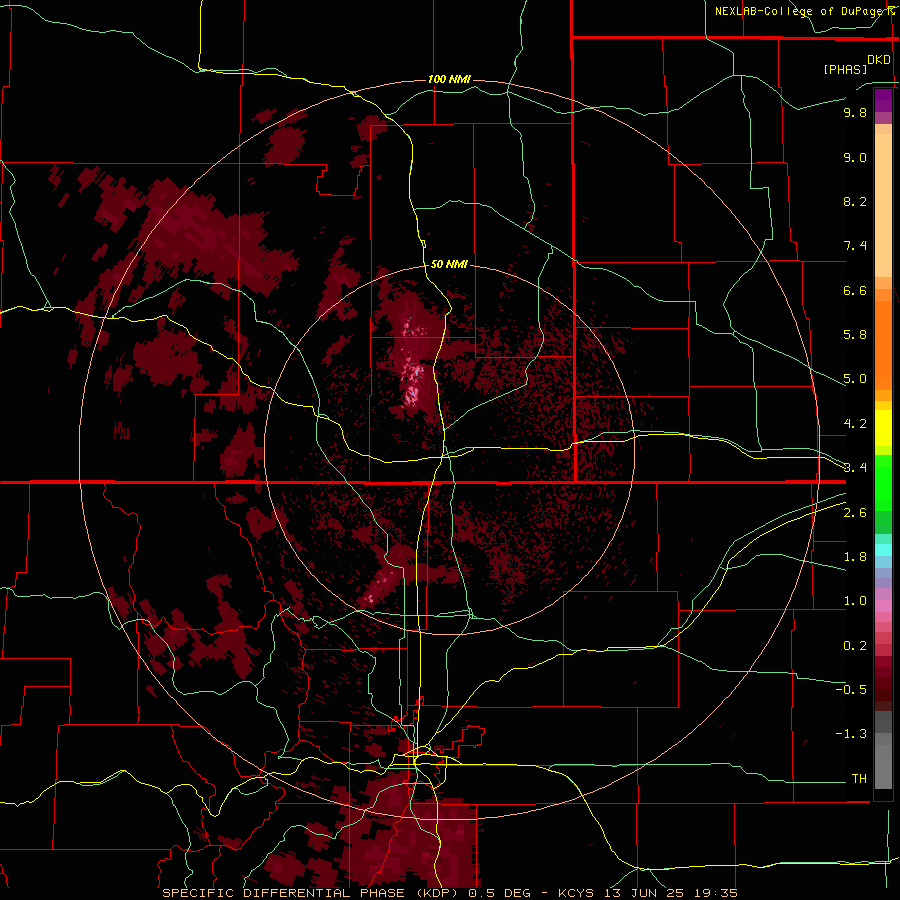Click the bright green color bar segment
This screenshot has width=900, height=900.
[x=883, y=483]
